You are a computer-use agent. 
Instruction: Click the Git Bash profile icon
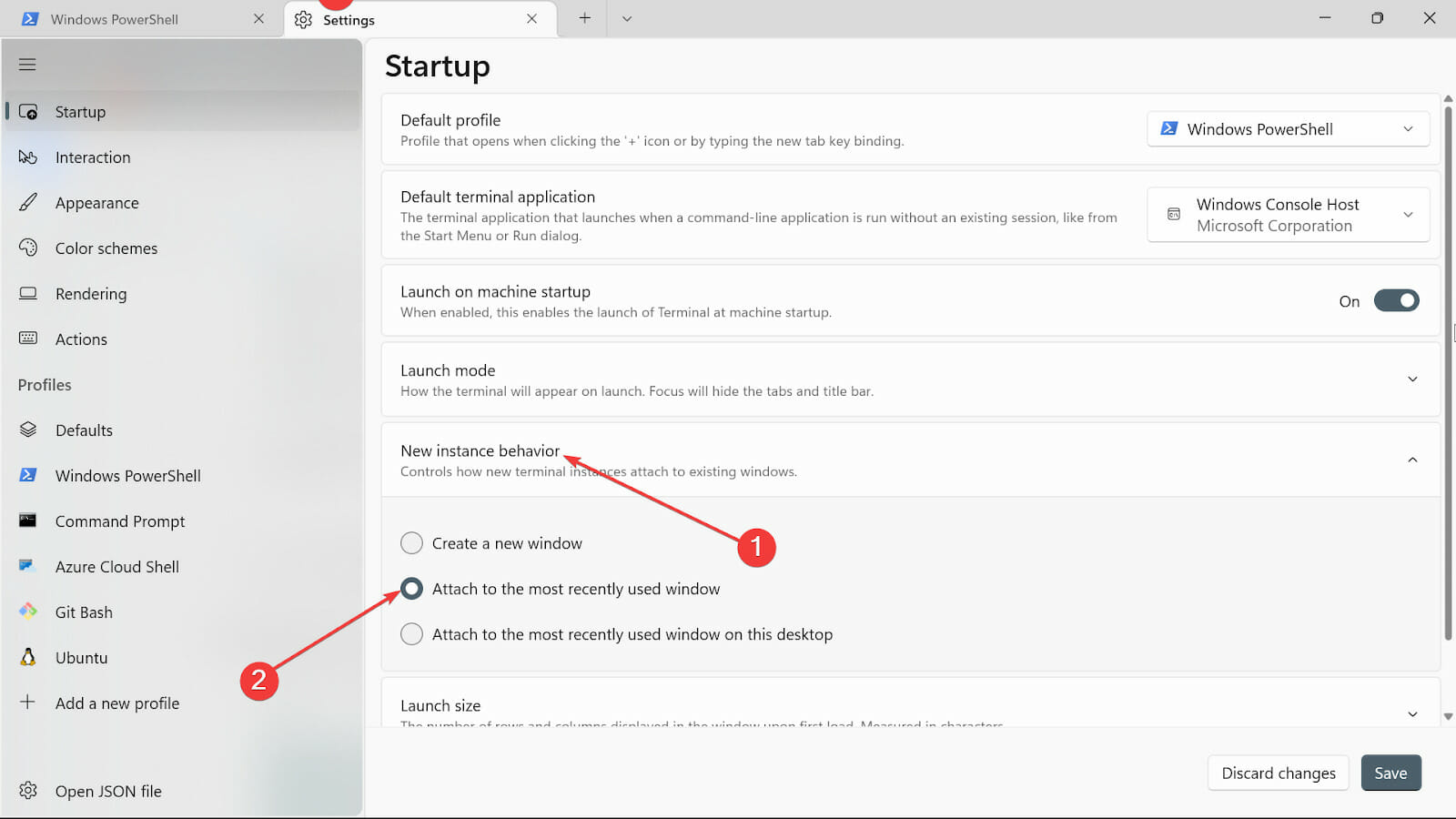pyautogui.click(x=28, y=612)
